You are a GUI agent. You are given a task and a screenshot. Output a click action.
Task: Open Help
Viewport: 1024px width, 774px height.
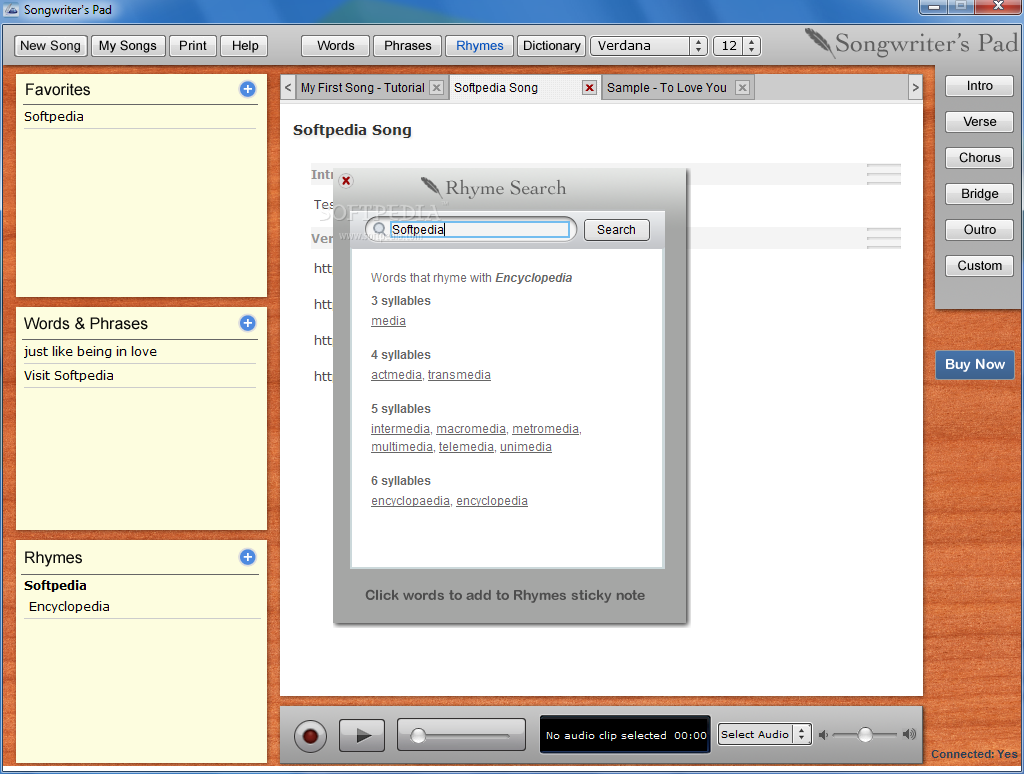(x=245, y=46)
